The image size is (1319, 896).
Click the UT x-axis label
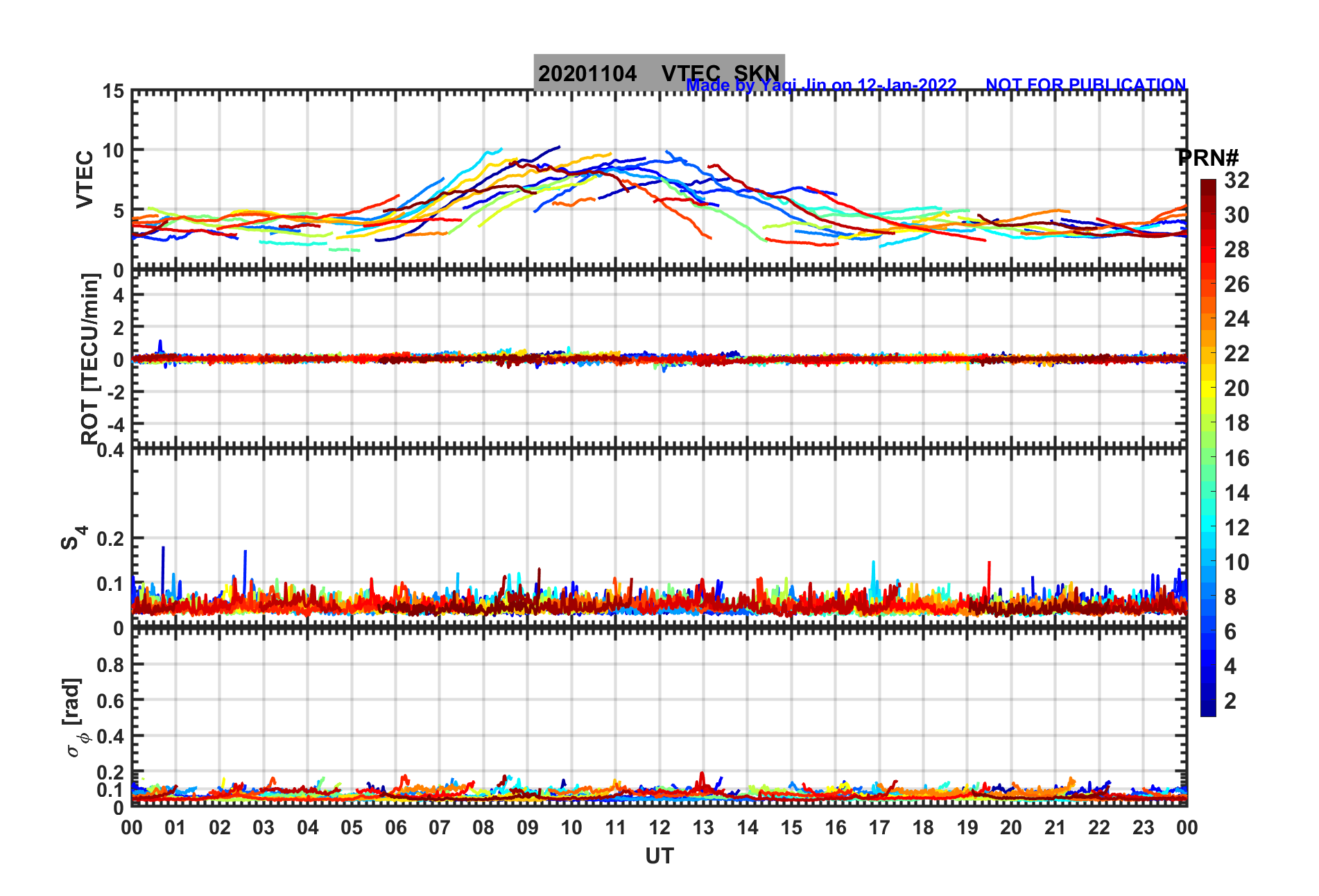point(659,856)
